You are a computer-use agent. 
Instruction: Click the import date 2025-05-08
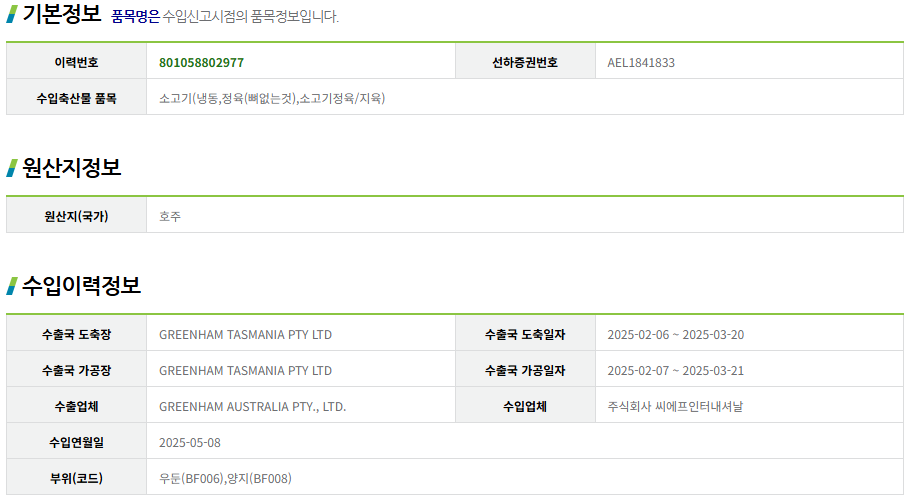tap(190, 442)
